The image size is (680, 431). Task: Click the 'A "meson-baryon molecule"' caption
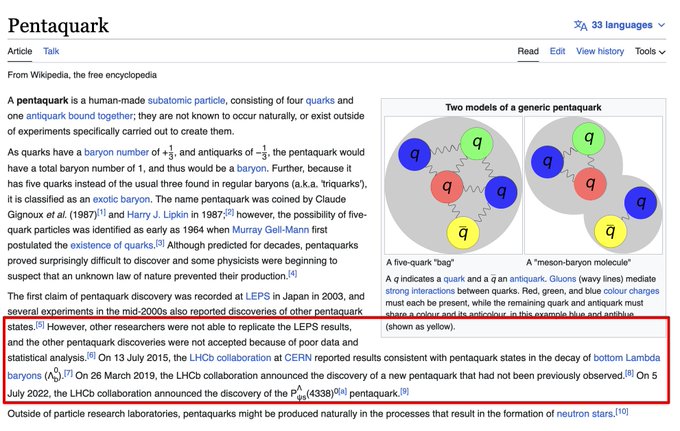(x=579, y=262)
